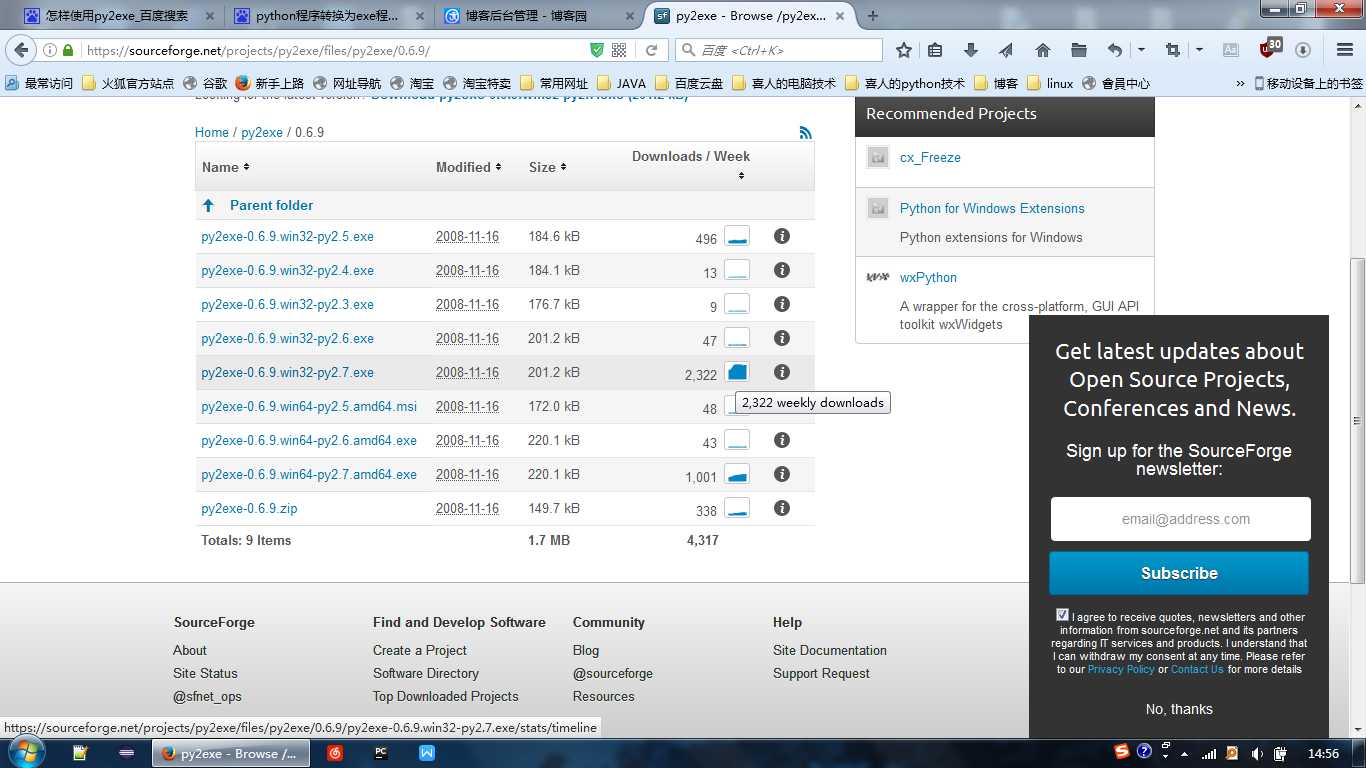Open Python for Windows Extensions link
Screen dimensions: 1366x768
992,208
